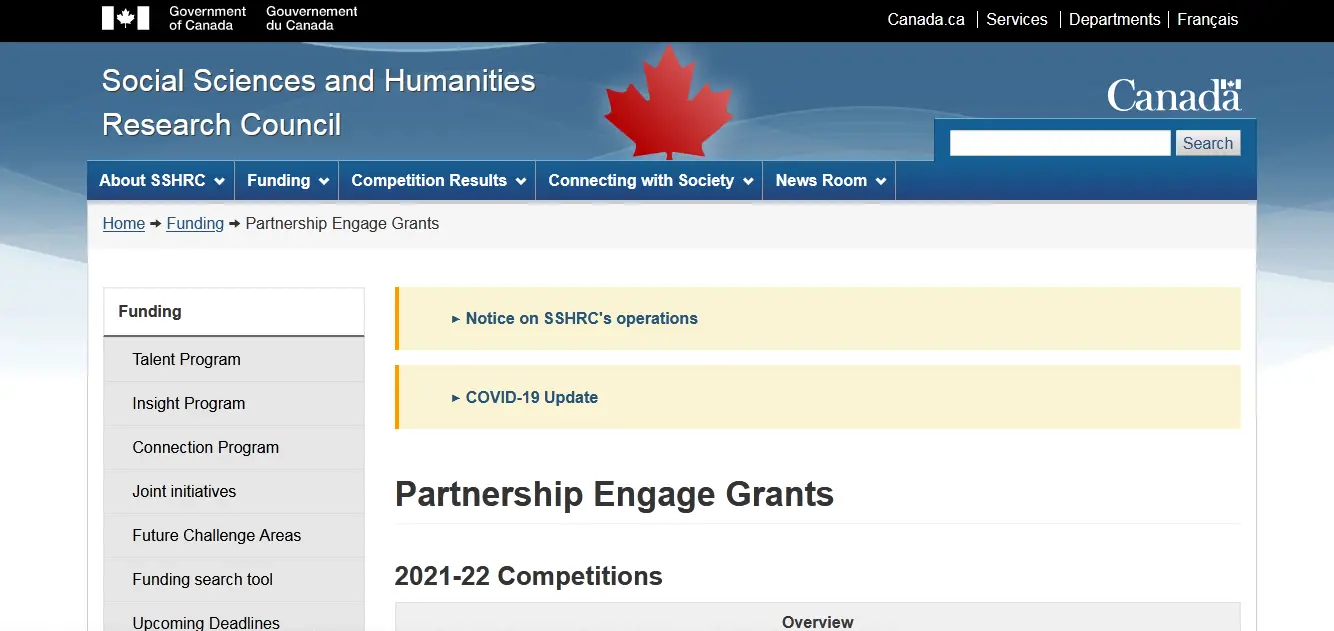The height and width of the screenshot is (631, 1334).
Task: Open Connecting with Society dropdown
Action: (650, 181)
